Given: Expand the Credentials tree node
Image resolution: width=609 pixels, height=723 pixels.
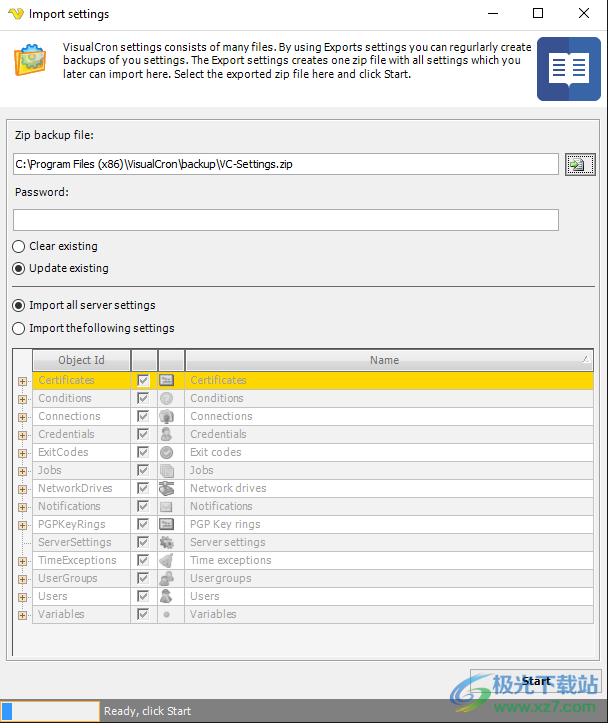Looking at the screenshot, I should 22,435.
